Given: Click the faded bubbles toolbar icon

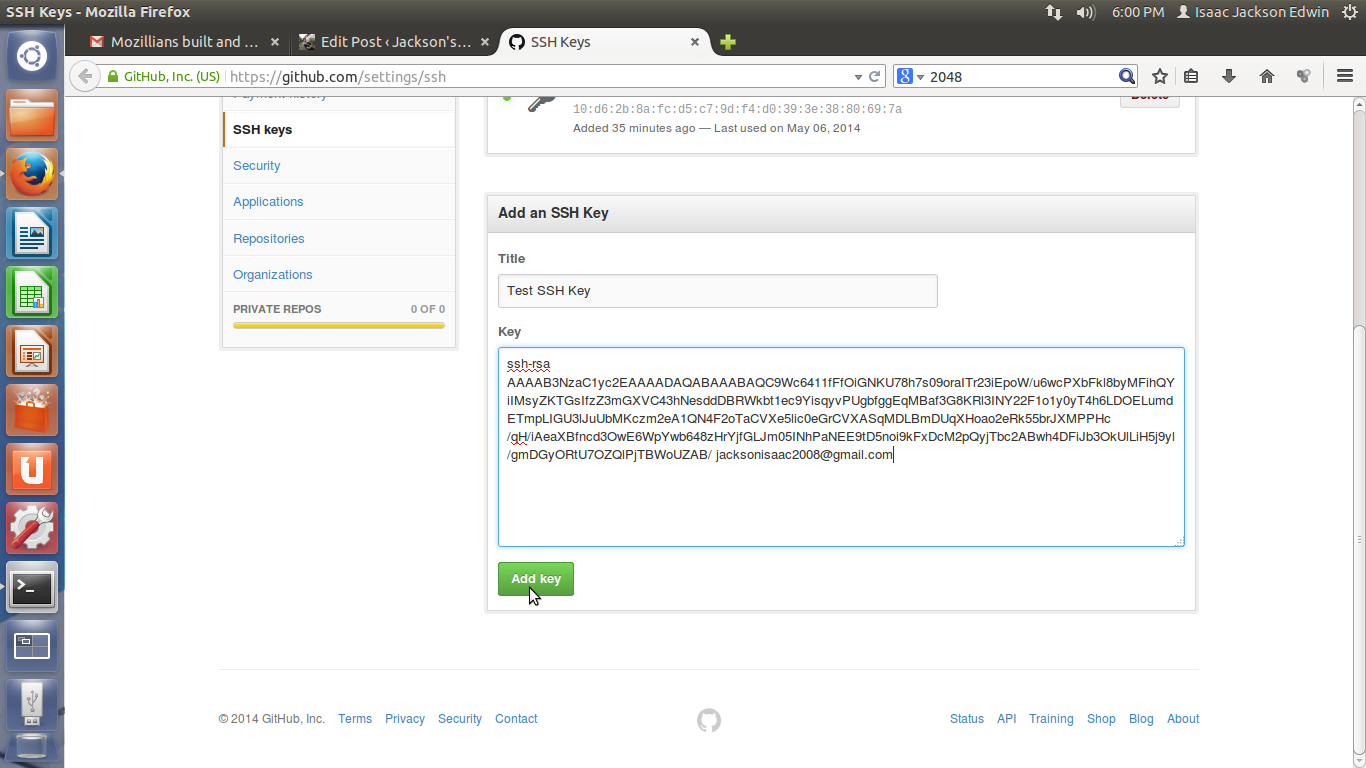Looking at the screenshot, I should coord(1303,76).
